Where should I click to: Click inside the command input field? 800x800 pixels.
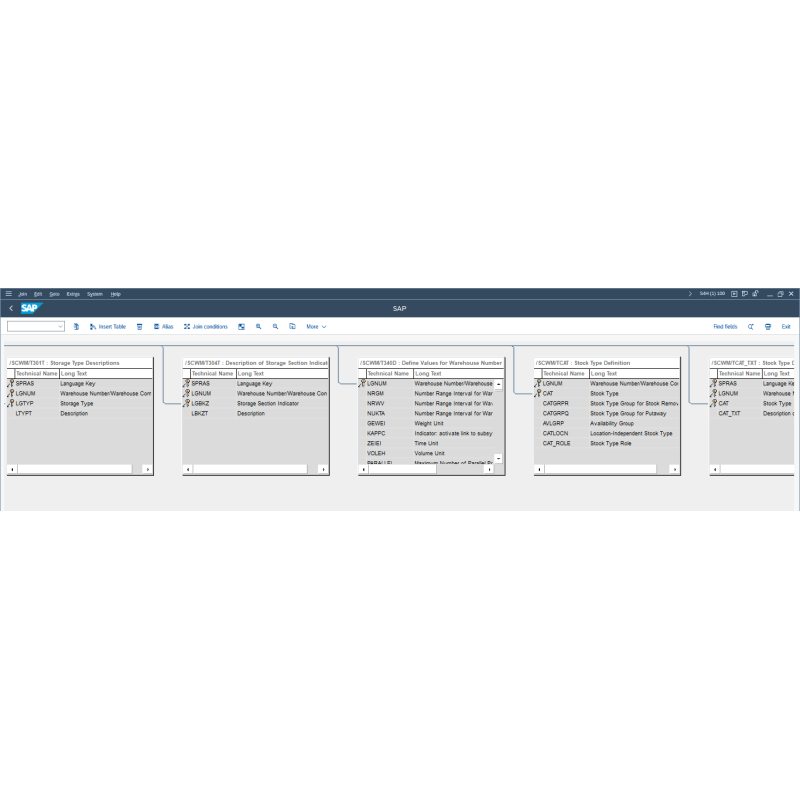click(x=32, y=327)
